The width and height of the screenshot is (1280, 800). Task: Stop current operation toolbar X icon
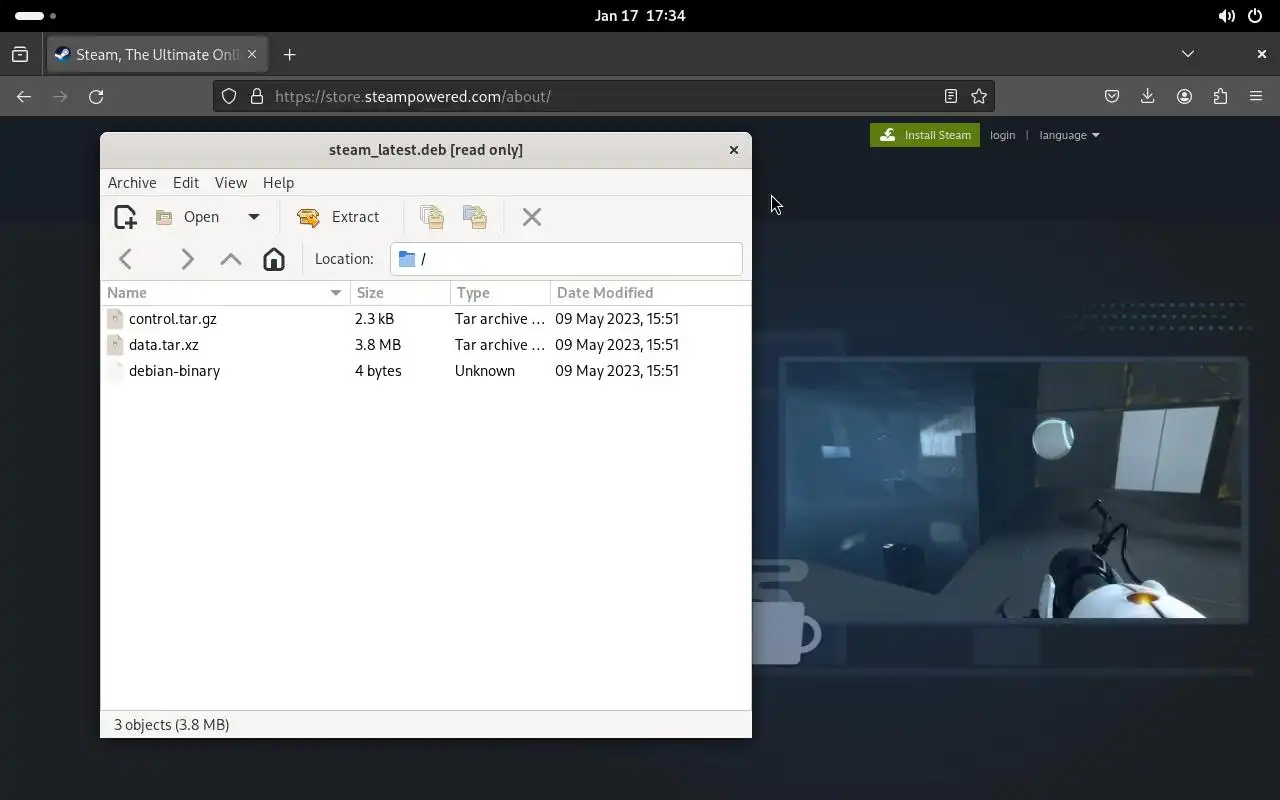tap(532, 217)
